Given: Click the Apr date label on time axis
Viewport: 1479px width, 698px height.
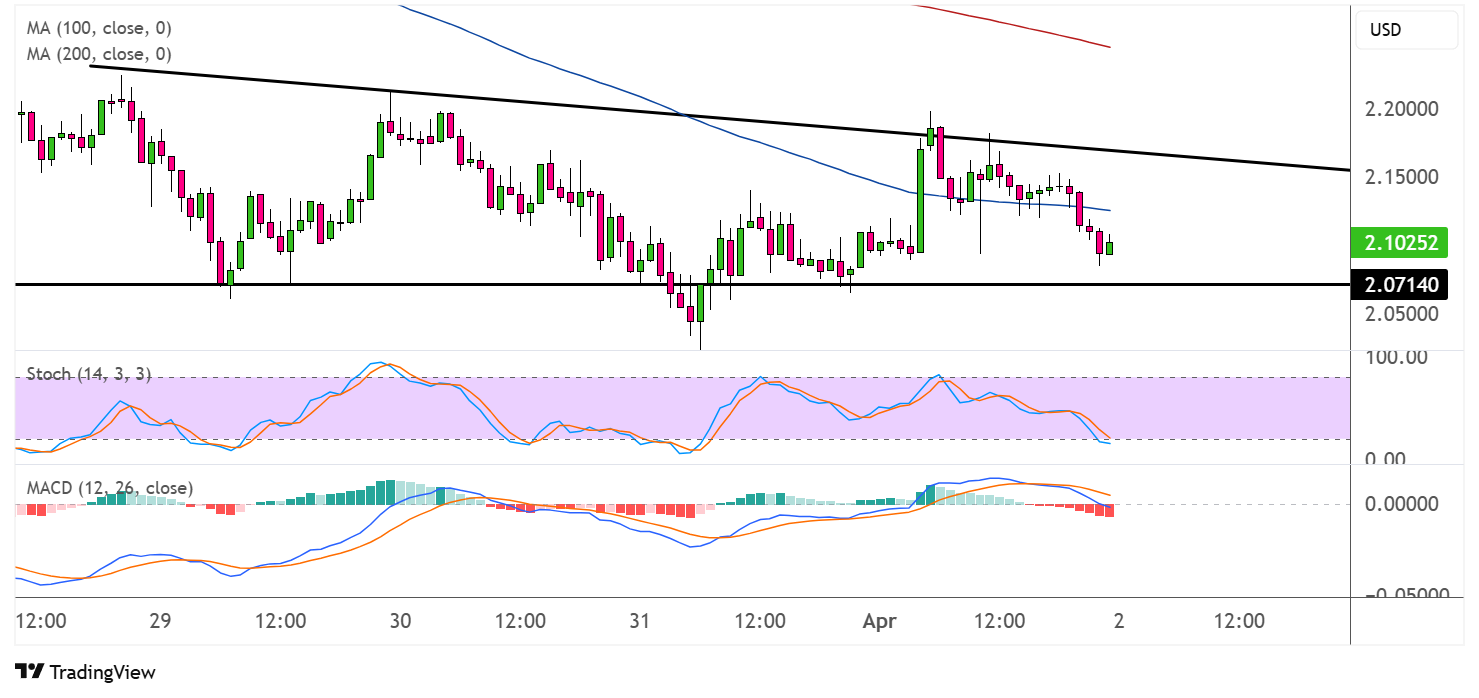Looking at the screenshot, I should click(x=878, y=621).
